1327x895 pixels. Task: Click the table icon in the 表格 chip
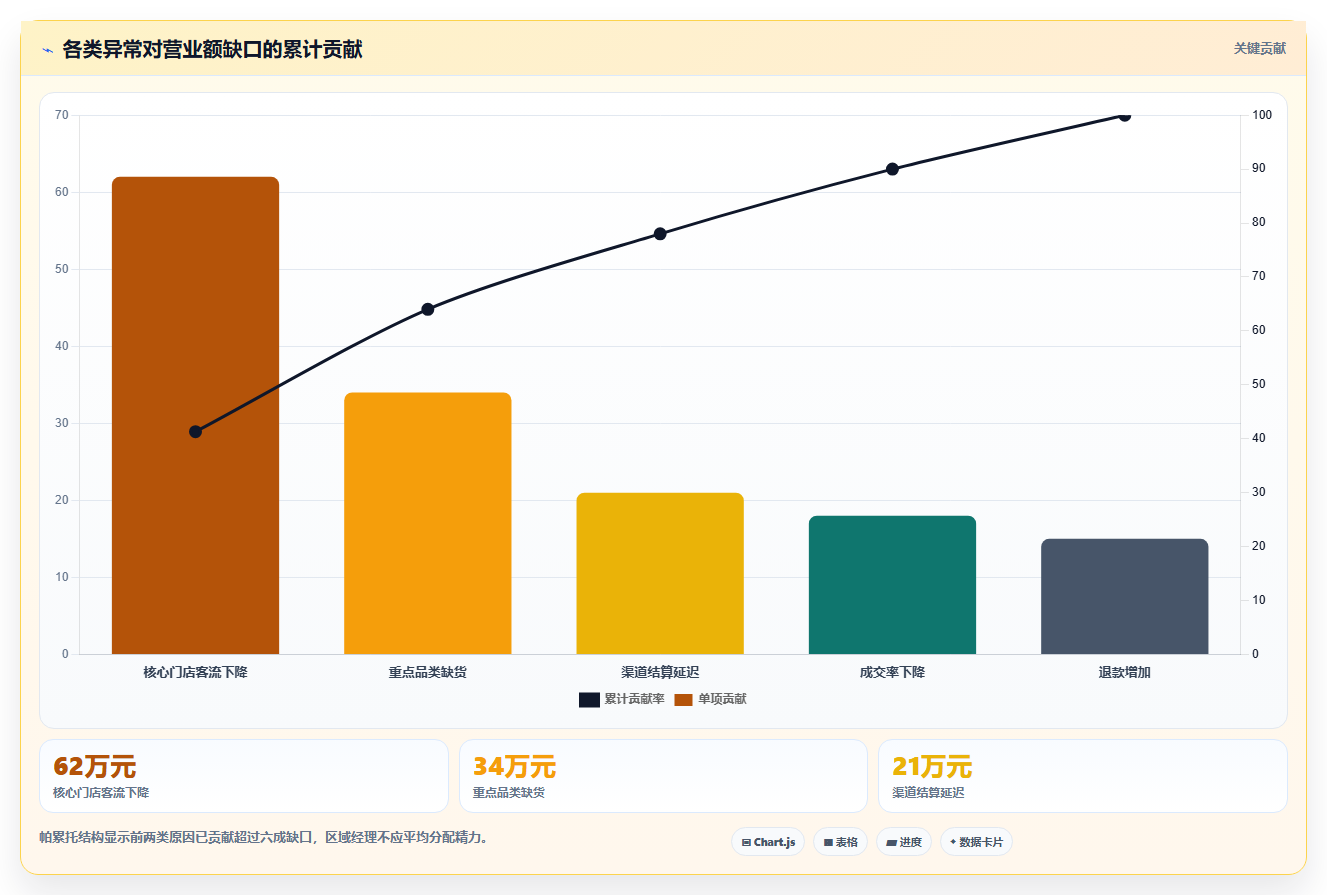click(x=828, y=843)
